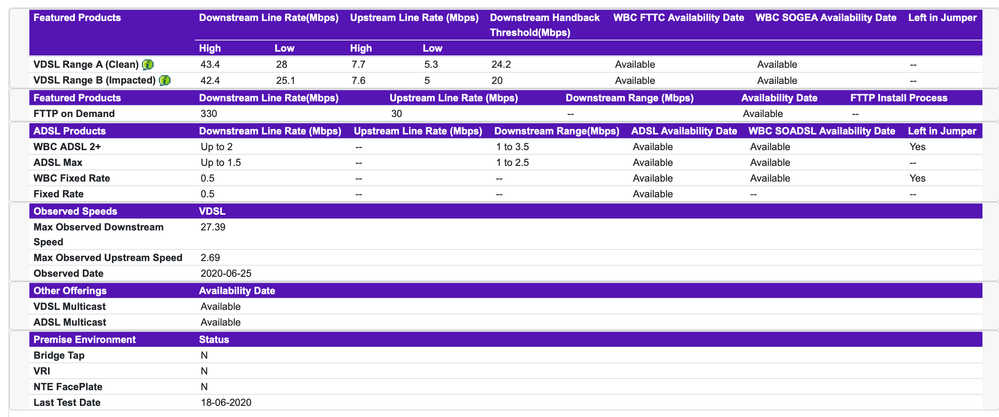The width and height of the screenshot is (999, 417).
Task: Select the WBC SOGEA Availability Date column header
Action: (x=825, y=18)
